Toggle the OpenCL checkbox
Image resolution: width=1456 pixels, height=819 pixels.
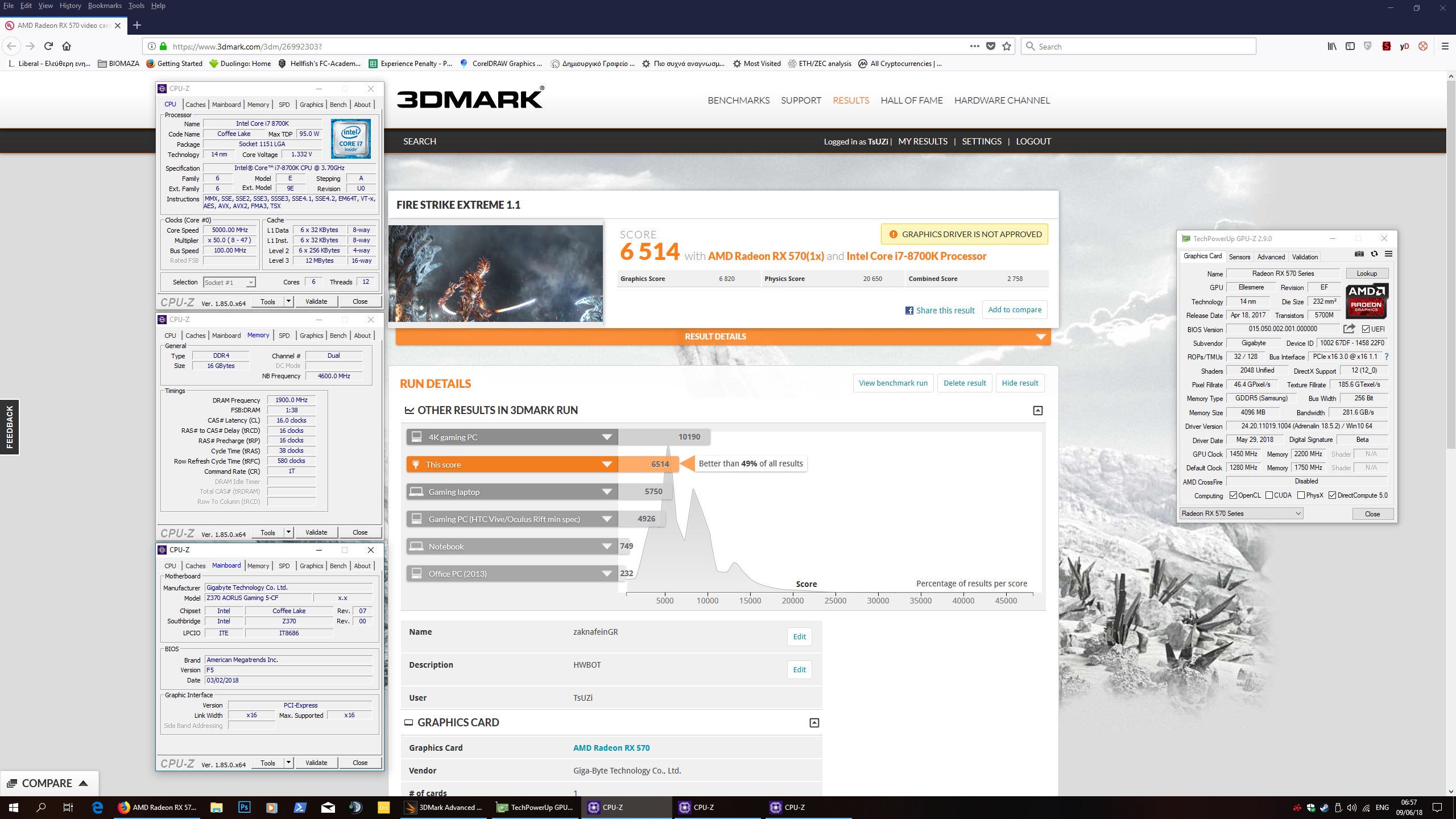coord(1233,495)
